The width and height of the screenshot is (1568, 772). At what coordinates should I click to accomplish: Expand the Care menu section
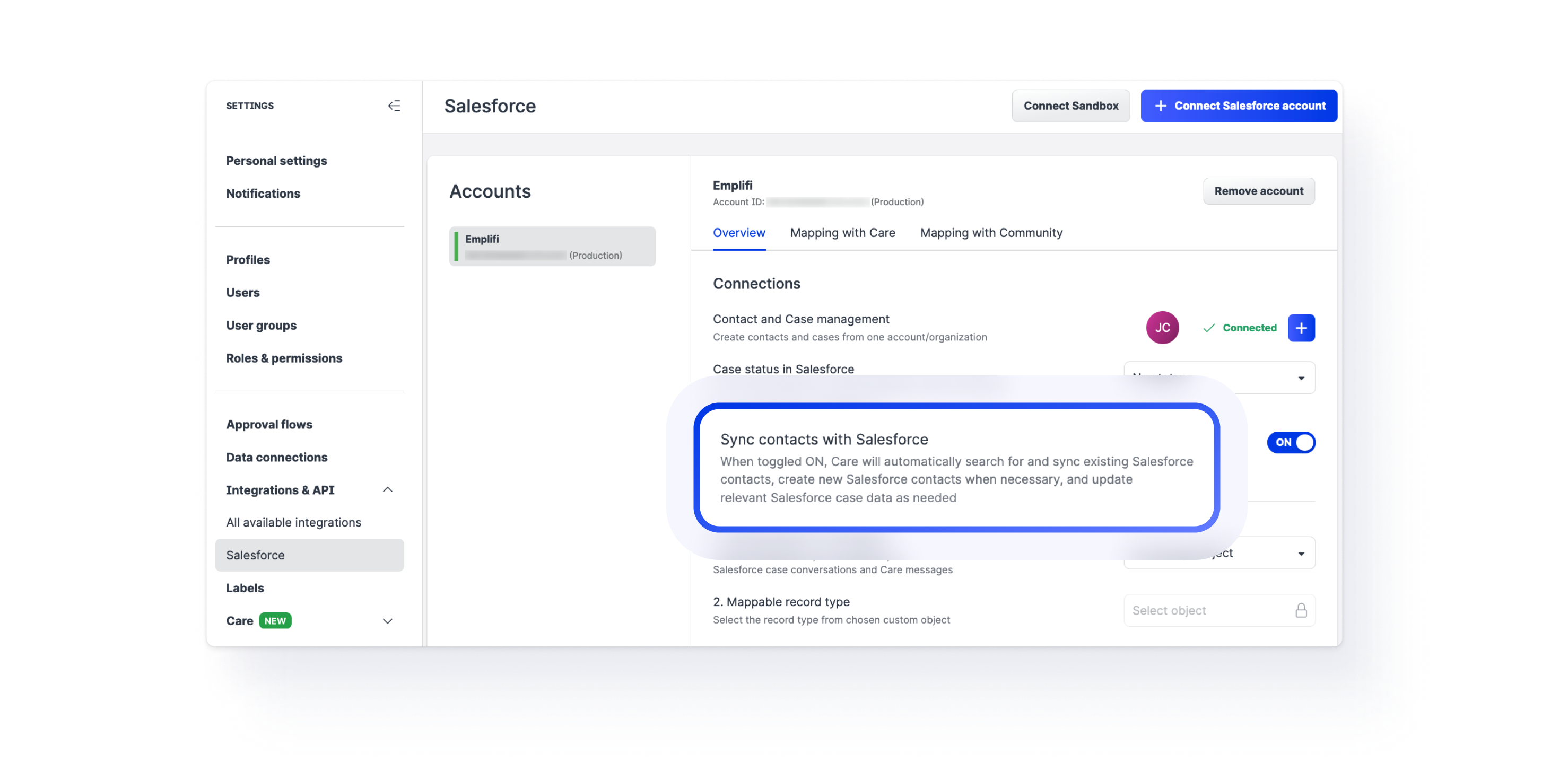pyautogui.click(x=387, y=620)
